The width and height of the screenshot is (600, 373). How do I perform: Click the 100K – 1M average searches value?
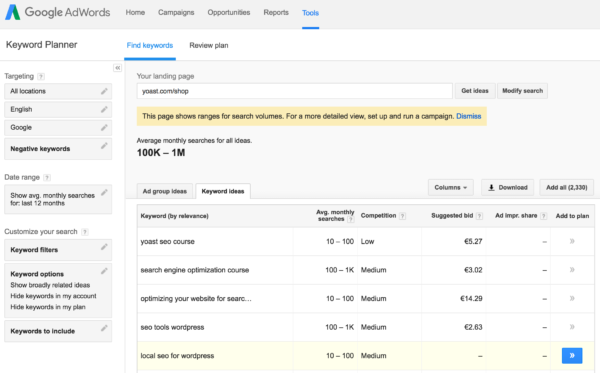point(161,153)
